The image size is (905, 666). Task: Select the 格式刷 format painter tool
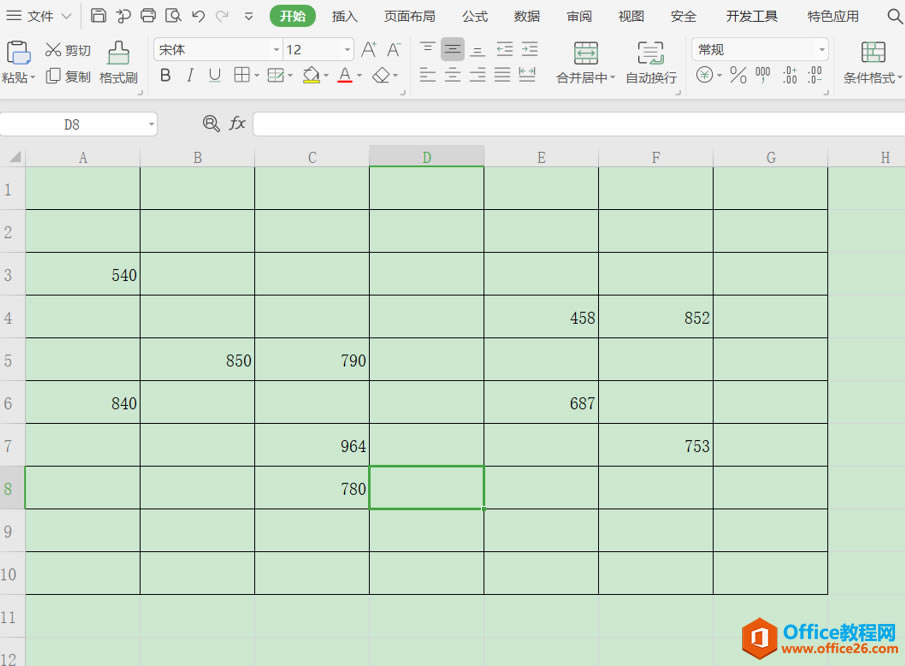[x=117, y=63]
